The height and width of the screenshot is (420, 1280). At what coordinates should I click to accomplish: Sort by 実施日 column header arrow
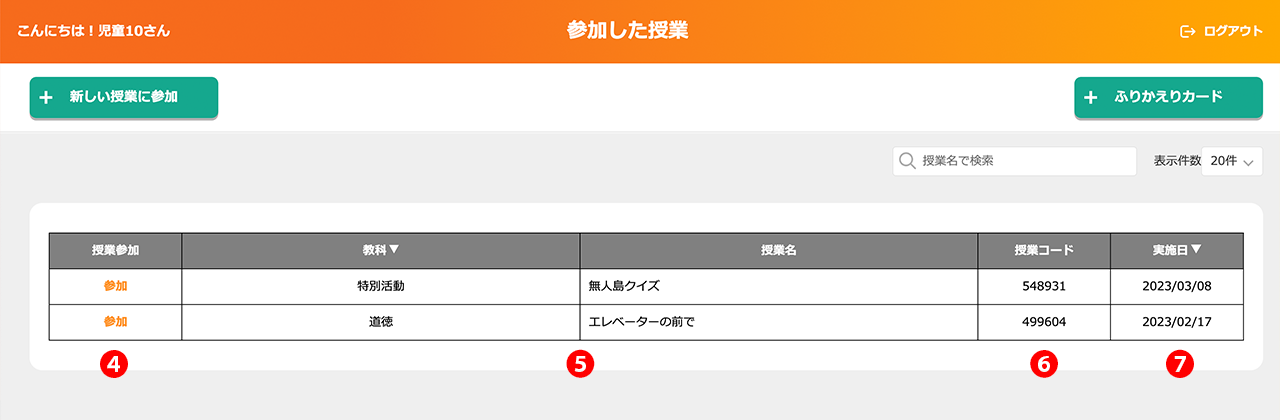[x=1197, y=250]
